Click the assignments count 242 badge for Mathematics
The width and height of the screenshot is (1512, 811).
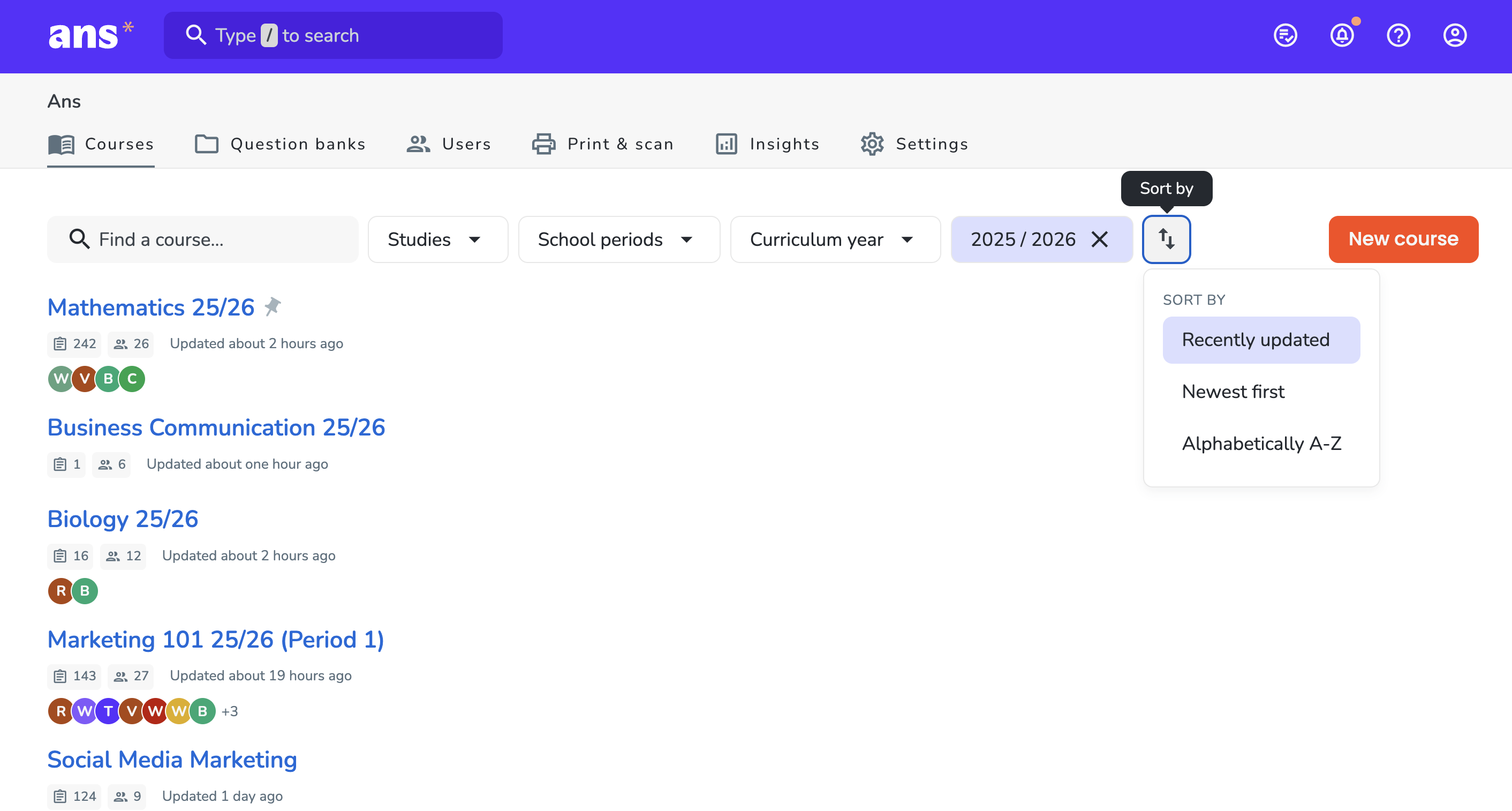pos(74,343)
